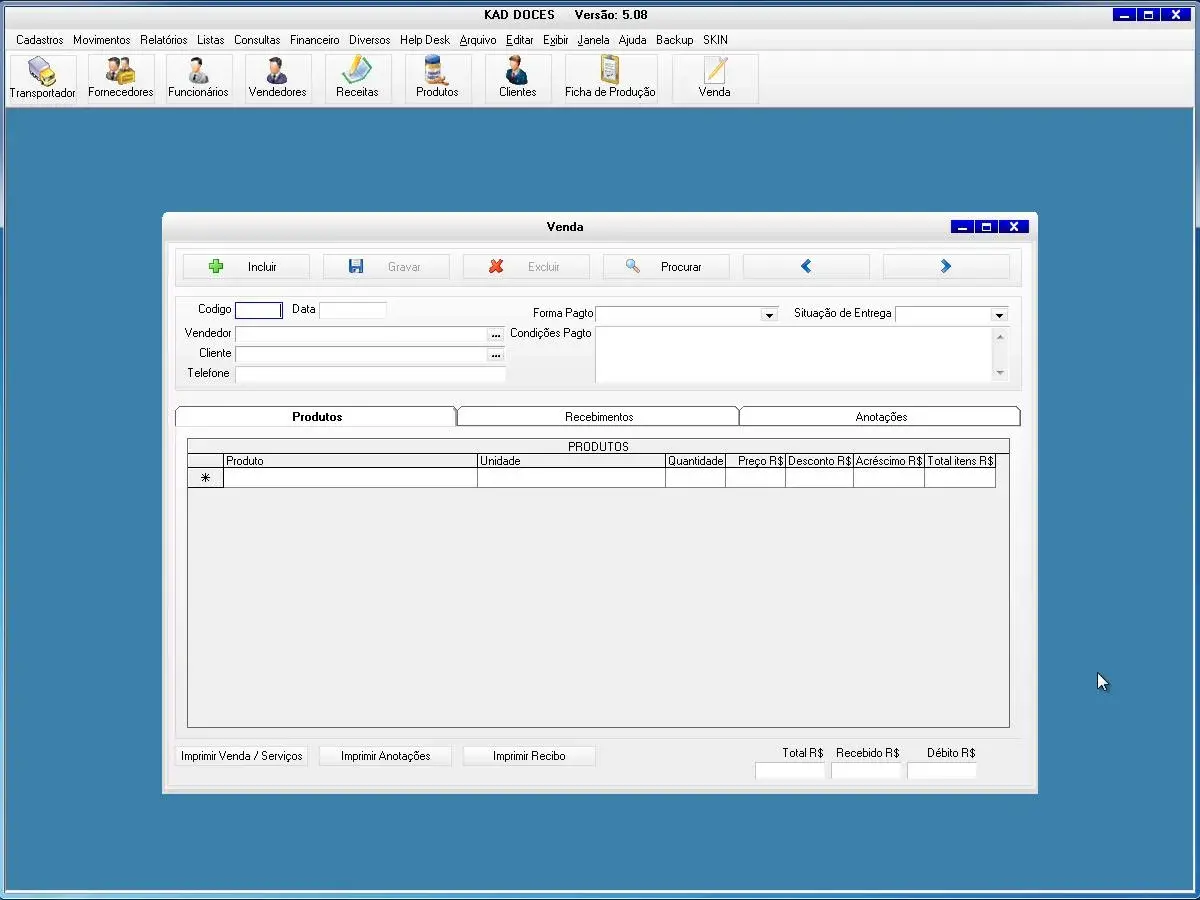
Task: Focus the Vendedor input field
Action: [361, 335]
